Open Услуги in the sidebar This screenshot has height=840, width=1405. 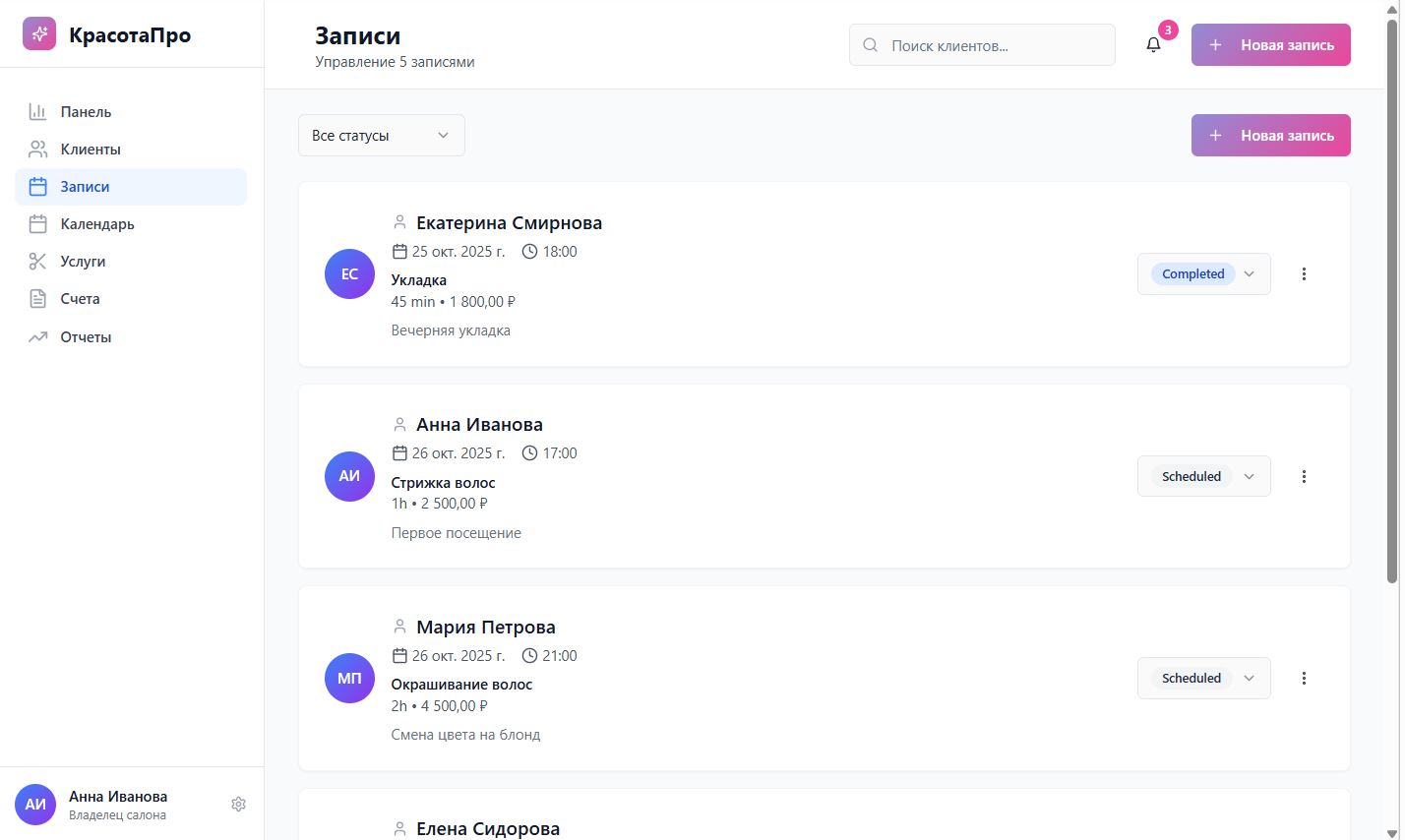[83, 262]
